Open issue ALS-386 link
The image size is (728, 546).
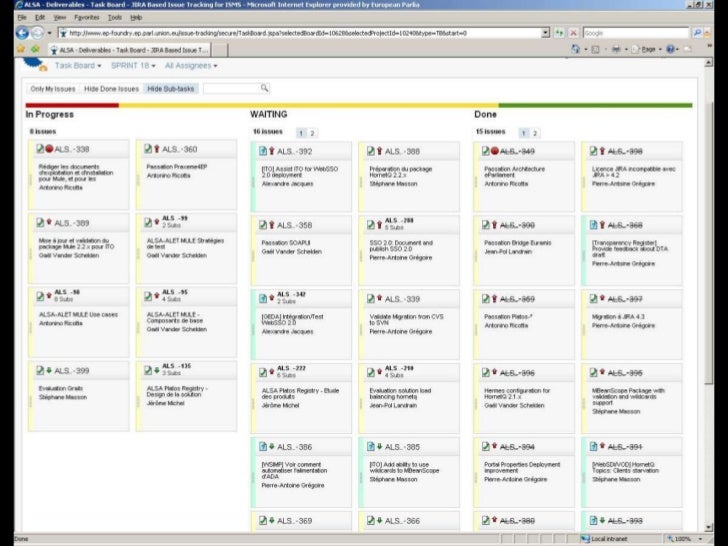[295, 447]
